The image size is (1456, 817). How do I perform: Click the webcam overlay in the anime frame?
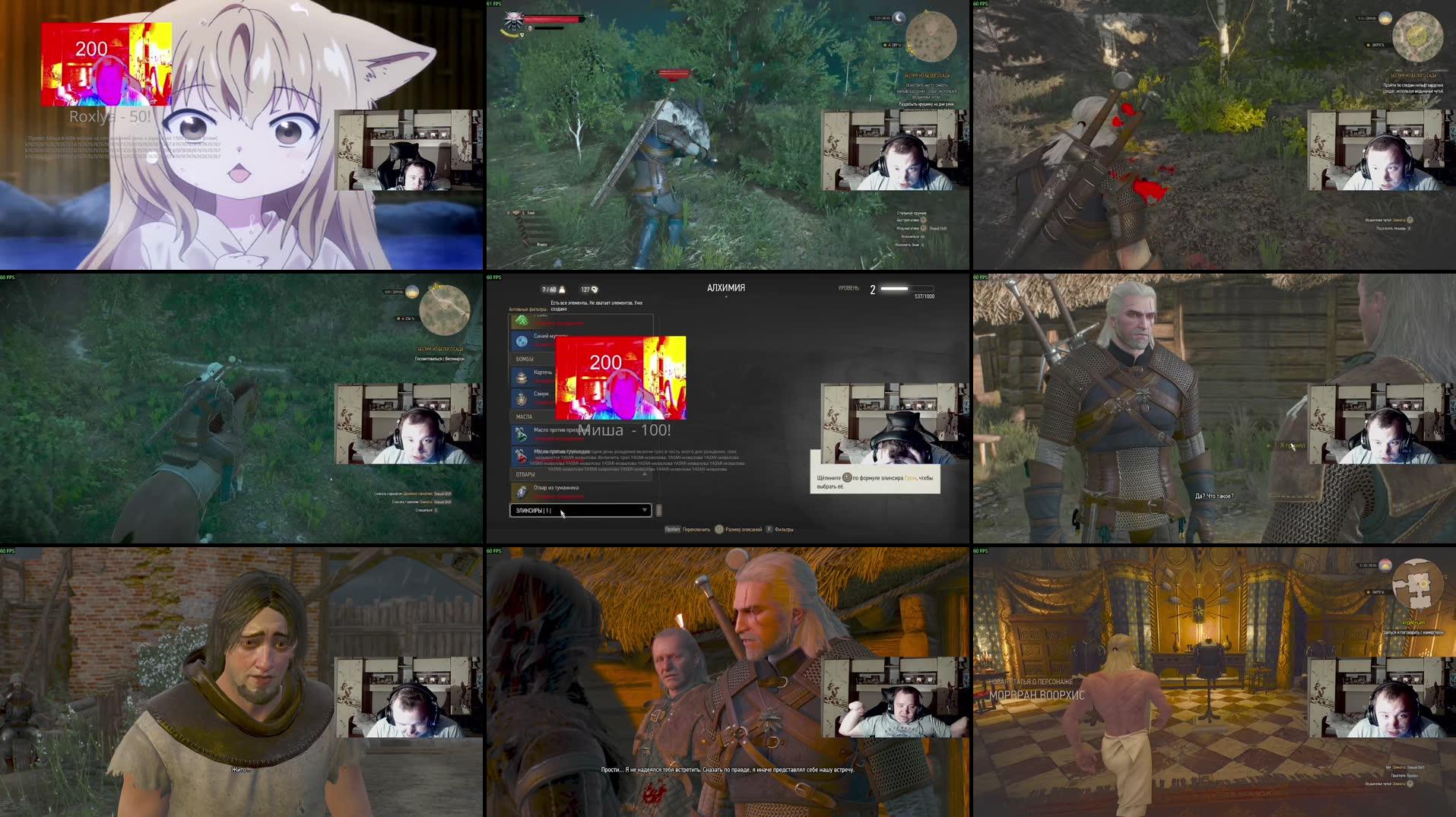click(408, 150)
